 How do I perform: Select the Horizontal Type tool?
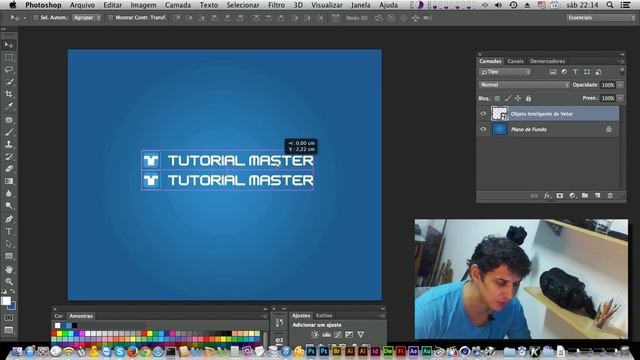[x=9, y=231]
